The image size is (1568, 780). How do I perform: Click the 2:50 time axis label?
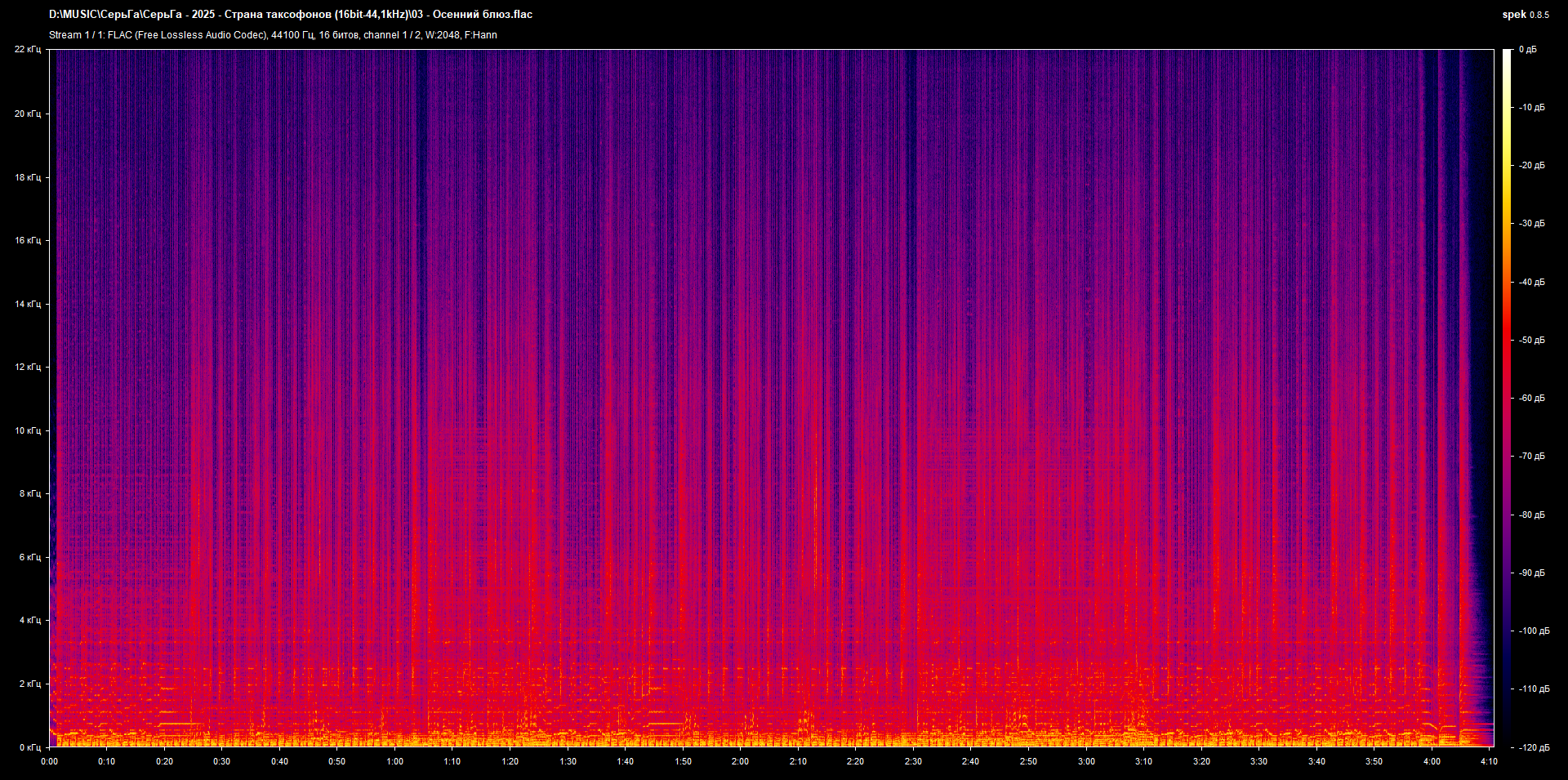pyautogui.click(x=1028, y=761)
